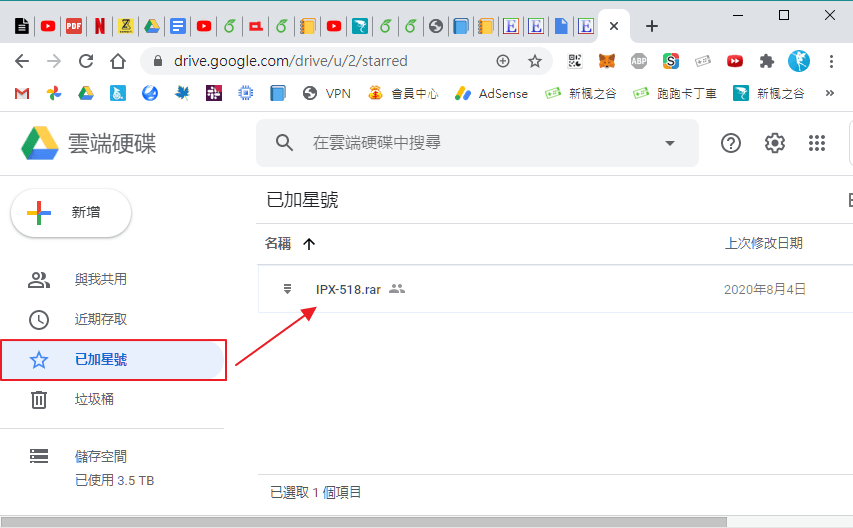Select 已加星號 starred in sidebar

tap(113, 359)
